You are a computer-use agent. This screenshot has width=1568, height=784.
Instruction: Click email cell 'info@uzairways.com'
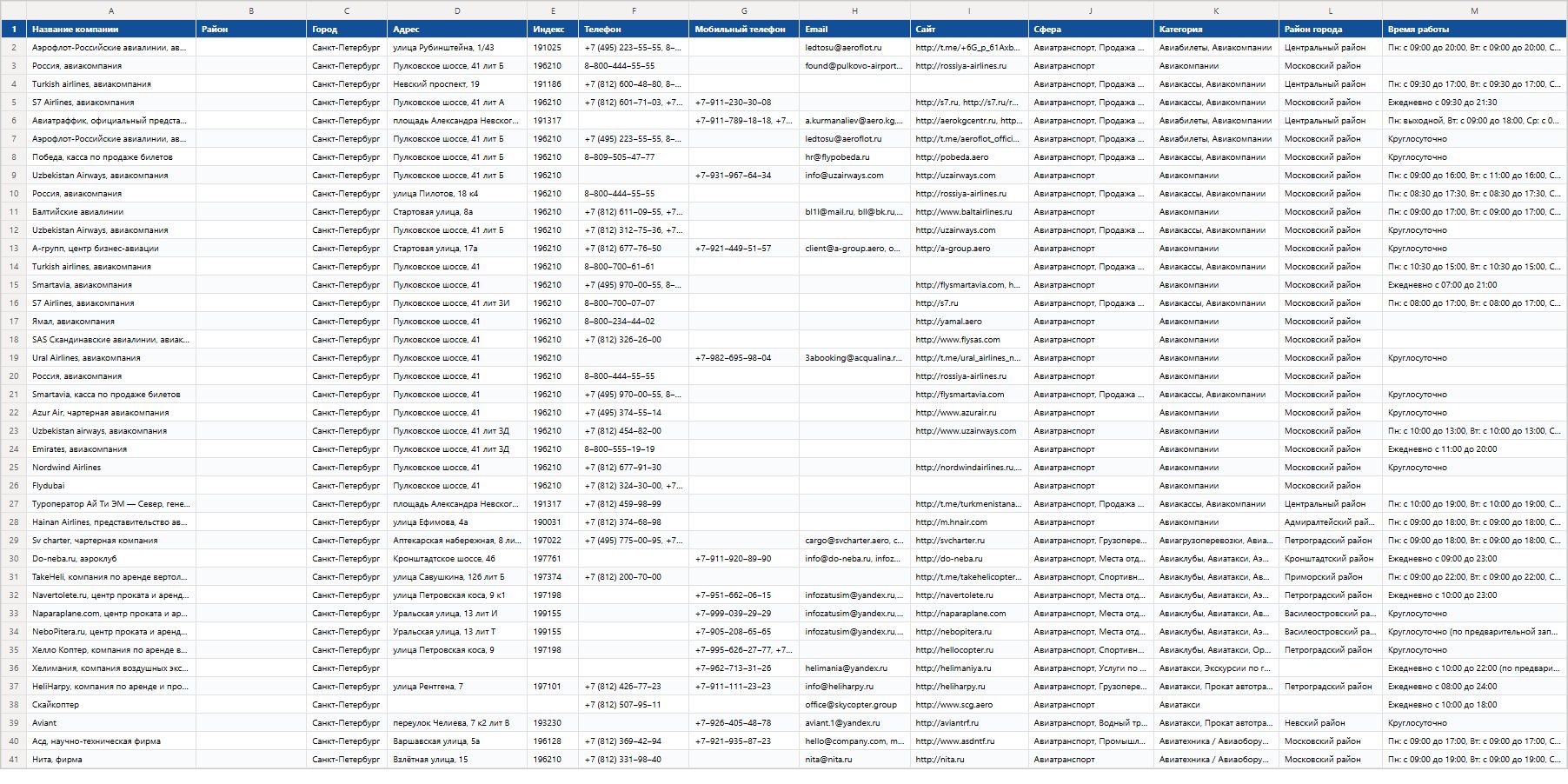coord(854,175)
